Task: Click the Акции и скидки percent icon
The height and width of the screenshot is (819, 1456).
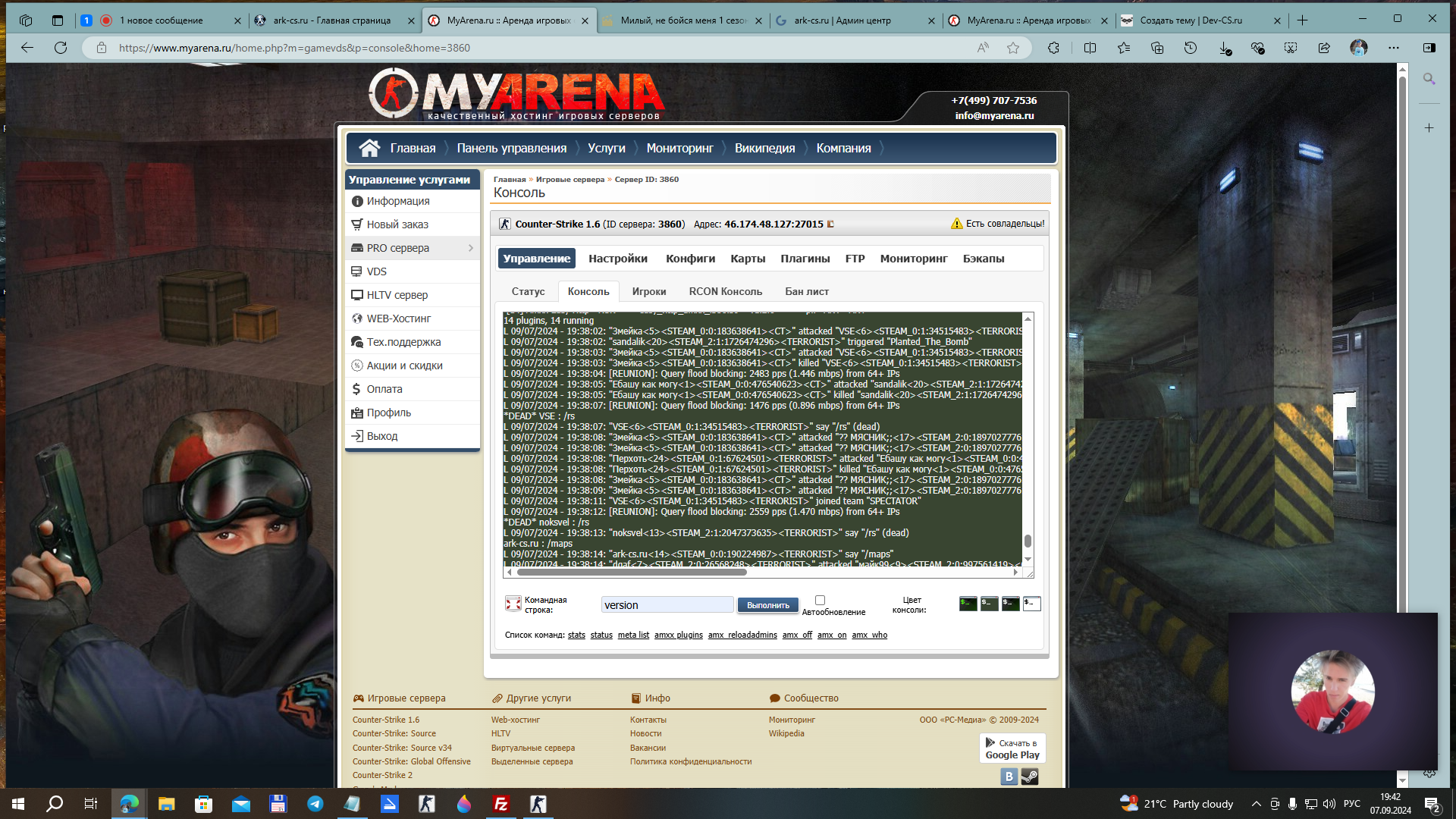Action: point(357,366)
